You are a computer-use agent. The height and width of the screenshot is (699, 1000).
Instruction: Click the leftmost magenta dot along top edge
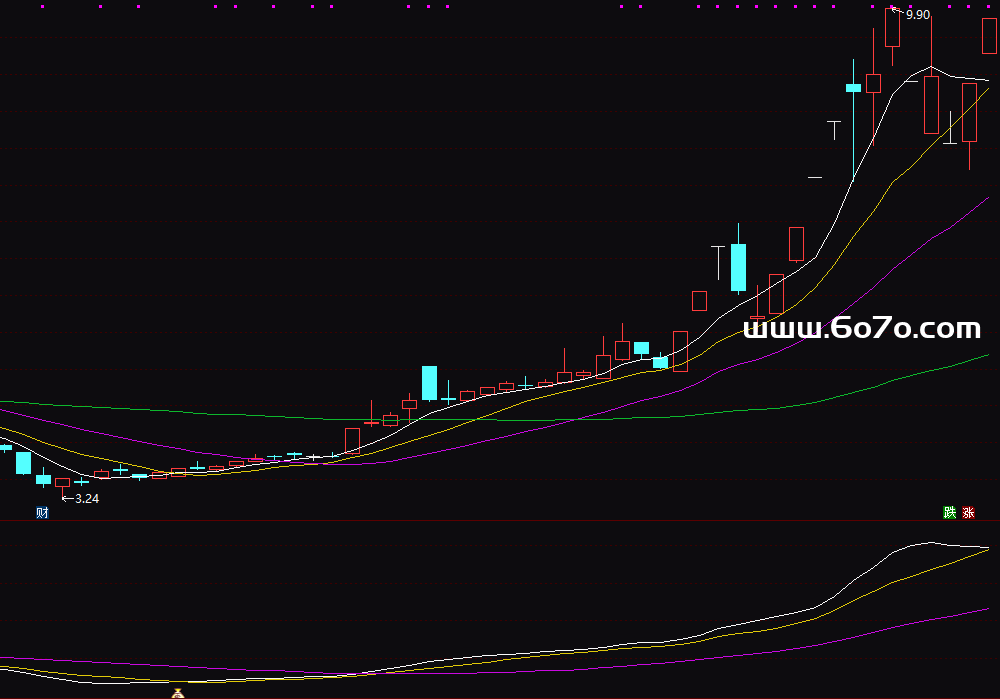tap(44, 6)
